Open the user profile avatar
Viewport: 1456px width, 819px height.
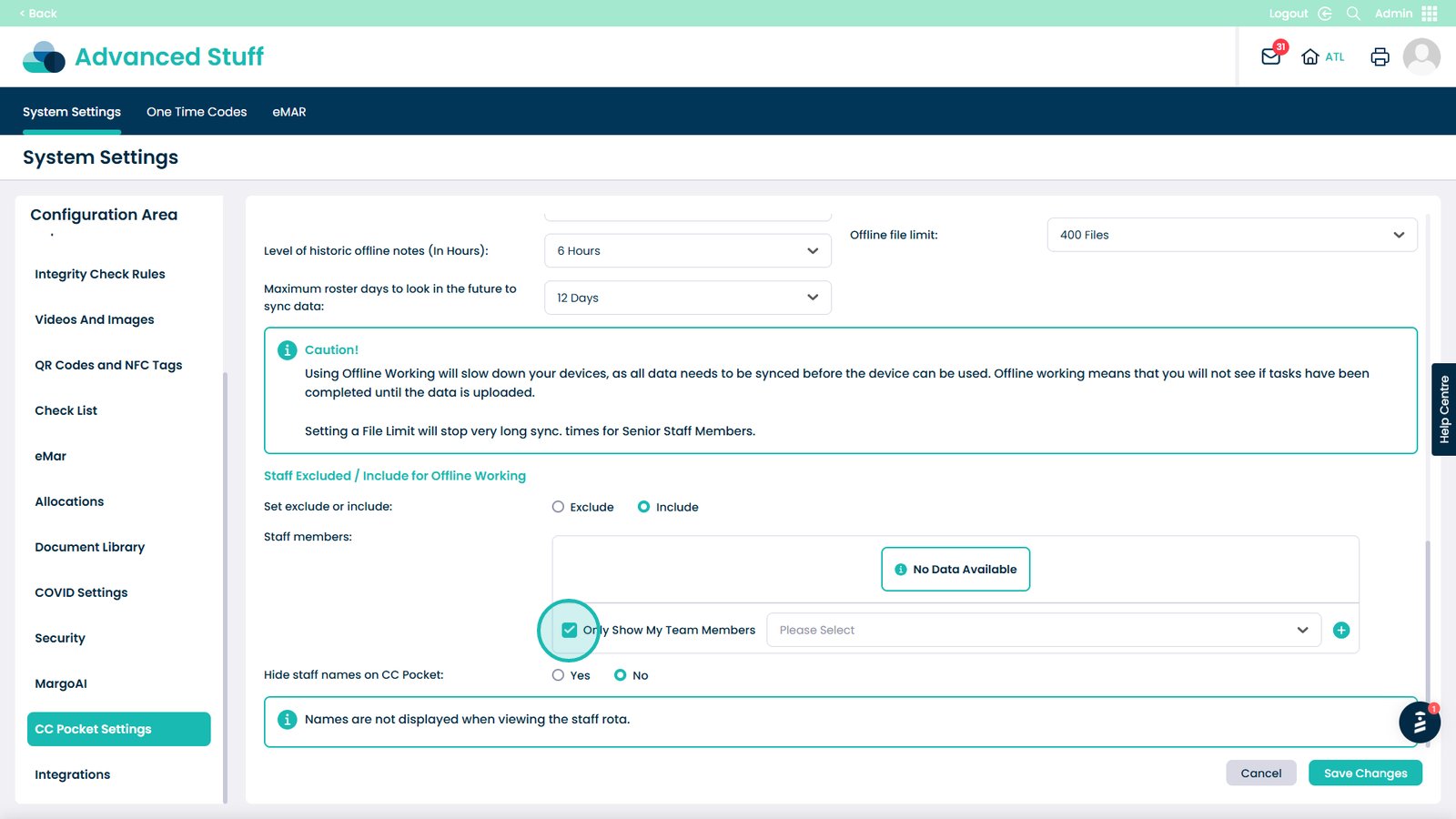click(x=1421, y=56)
